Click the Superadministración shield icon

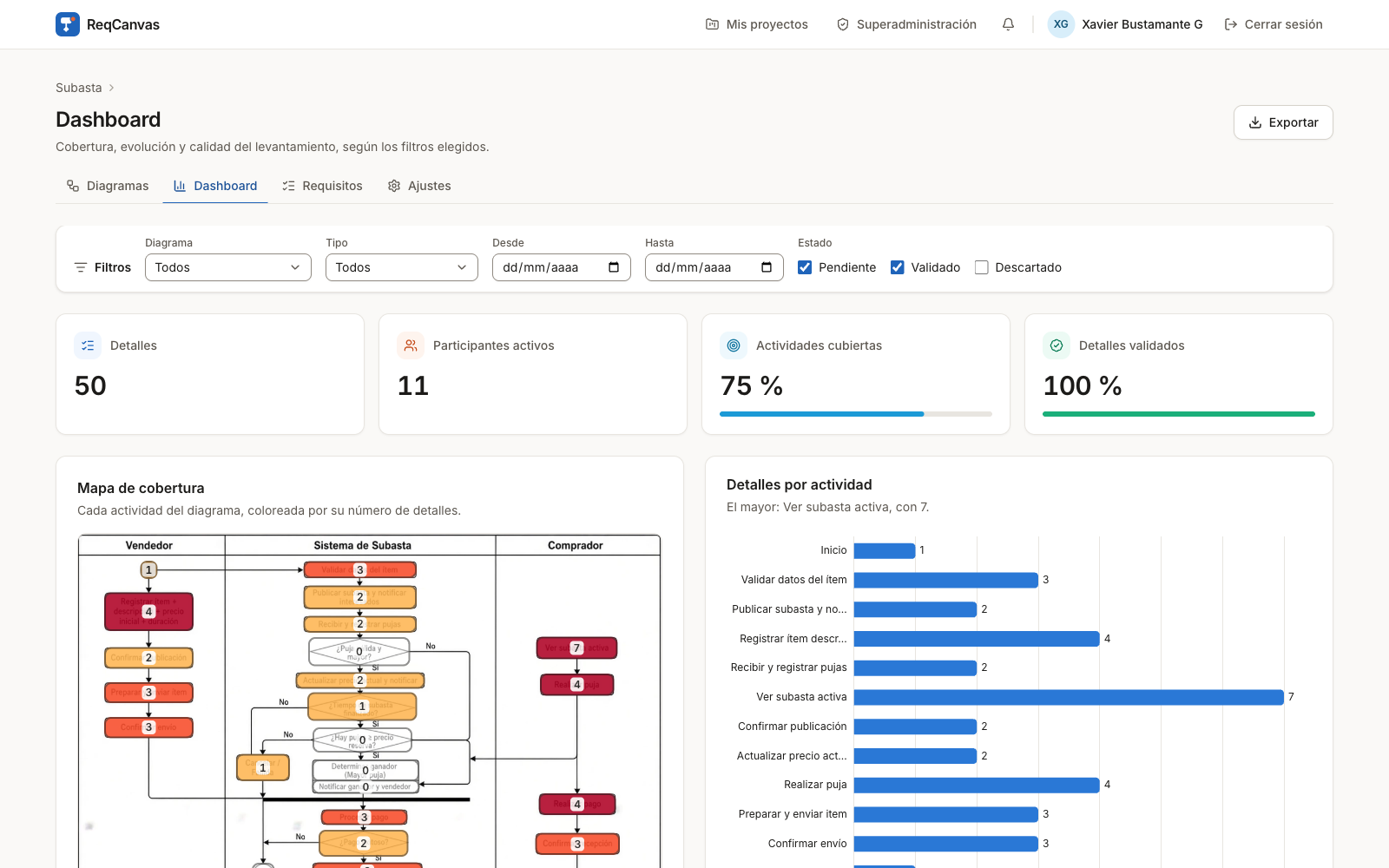842,24
